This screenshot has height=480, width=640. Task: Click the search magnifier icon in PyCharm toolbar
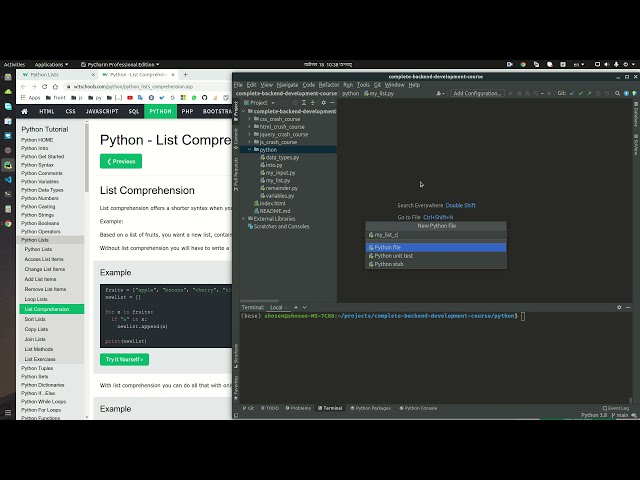point(618,93)
